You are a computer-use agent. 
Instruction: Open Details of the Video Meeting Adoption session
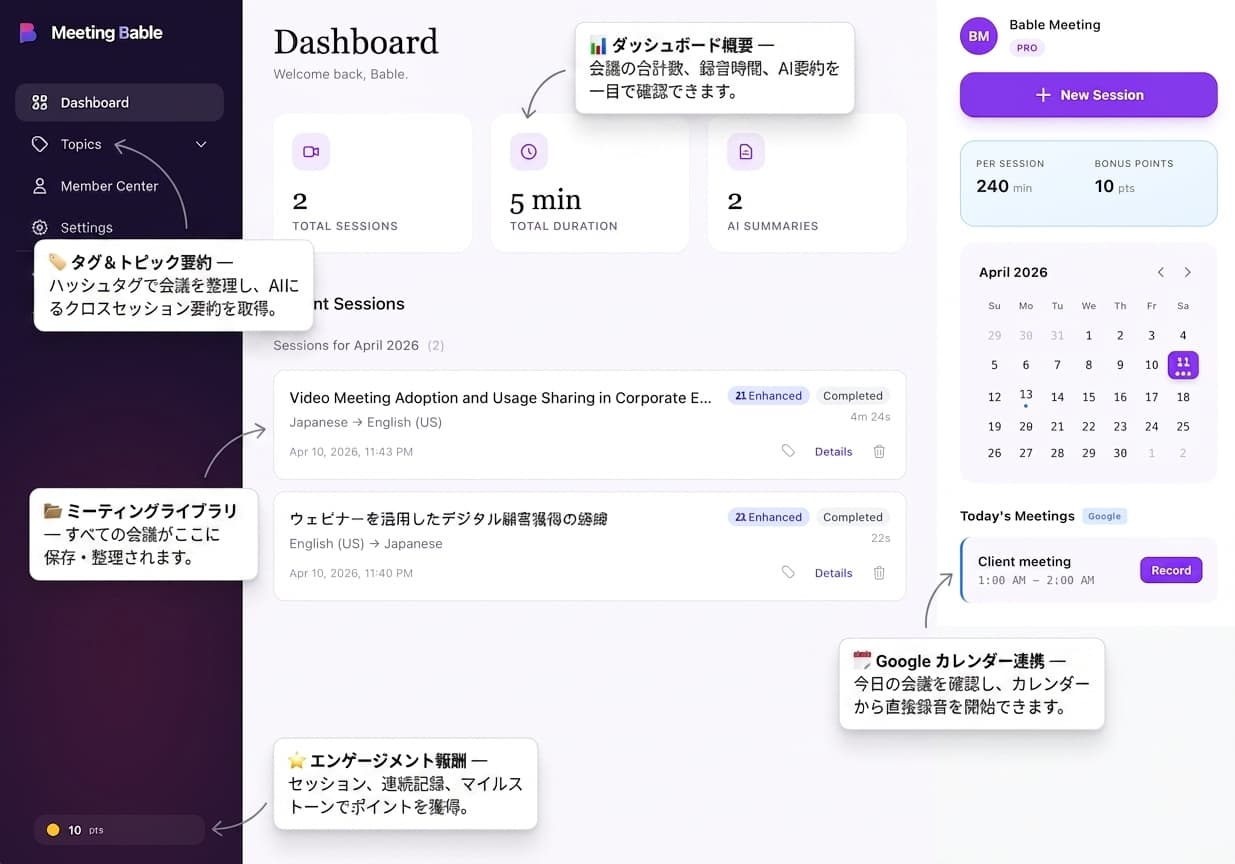click(833, 451)
